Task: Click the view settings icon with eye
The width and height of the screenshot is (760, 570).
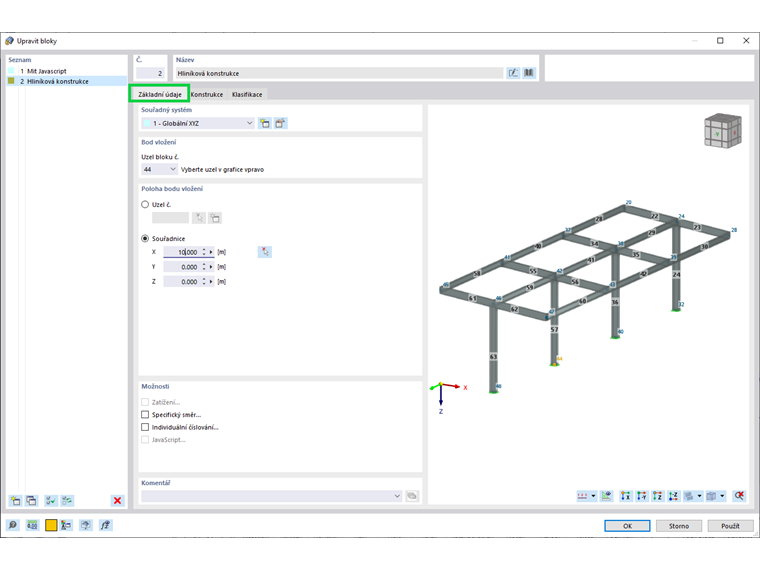Action: [606, 496]
